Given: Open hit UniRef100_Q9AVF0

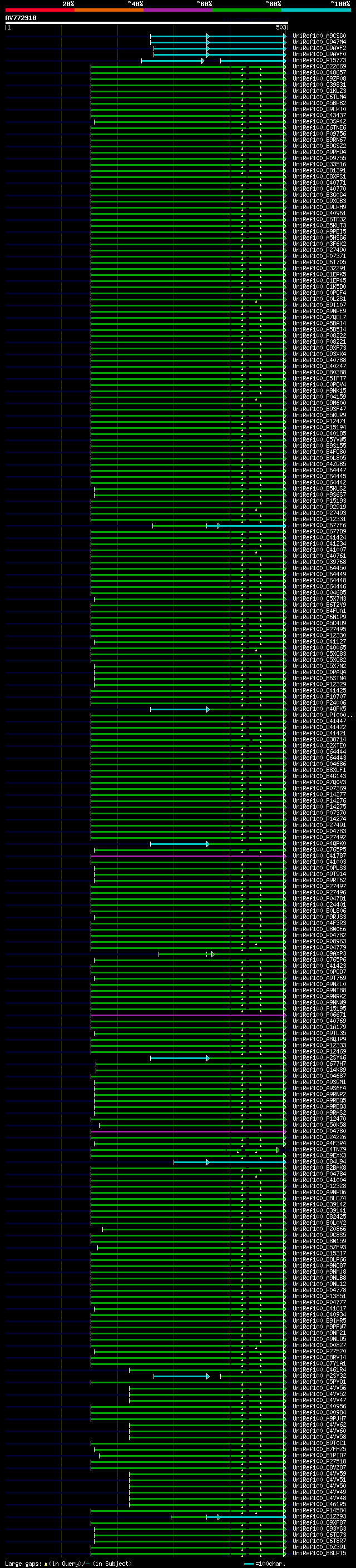Looking at the screenshot, I should pyautogui.click(x=319, y=54).
